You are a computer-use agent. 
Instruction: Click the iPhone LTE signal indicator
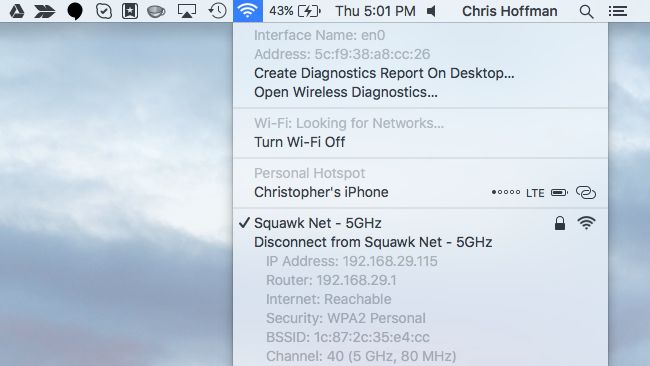coord(518,193)
